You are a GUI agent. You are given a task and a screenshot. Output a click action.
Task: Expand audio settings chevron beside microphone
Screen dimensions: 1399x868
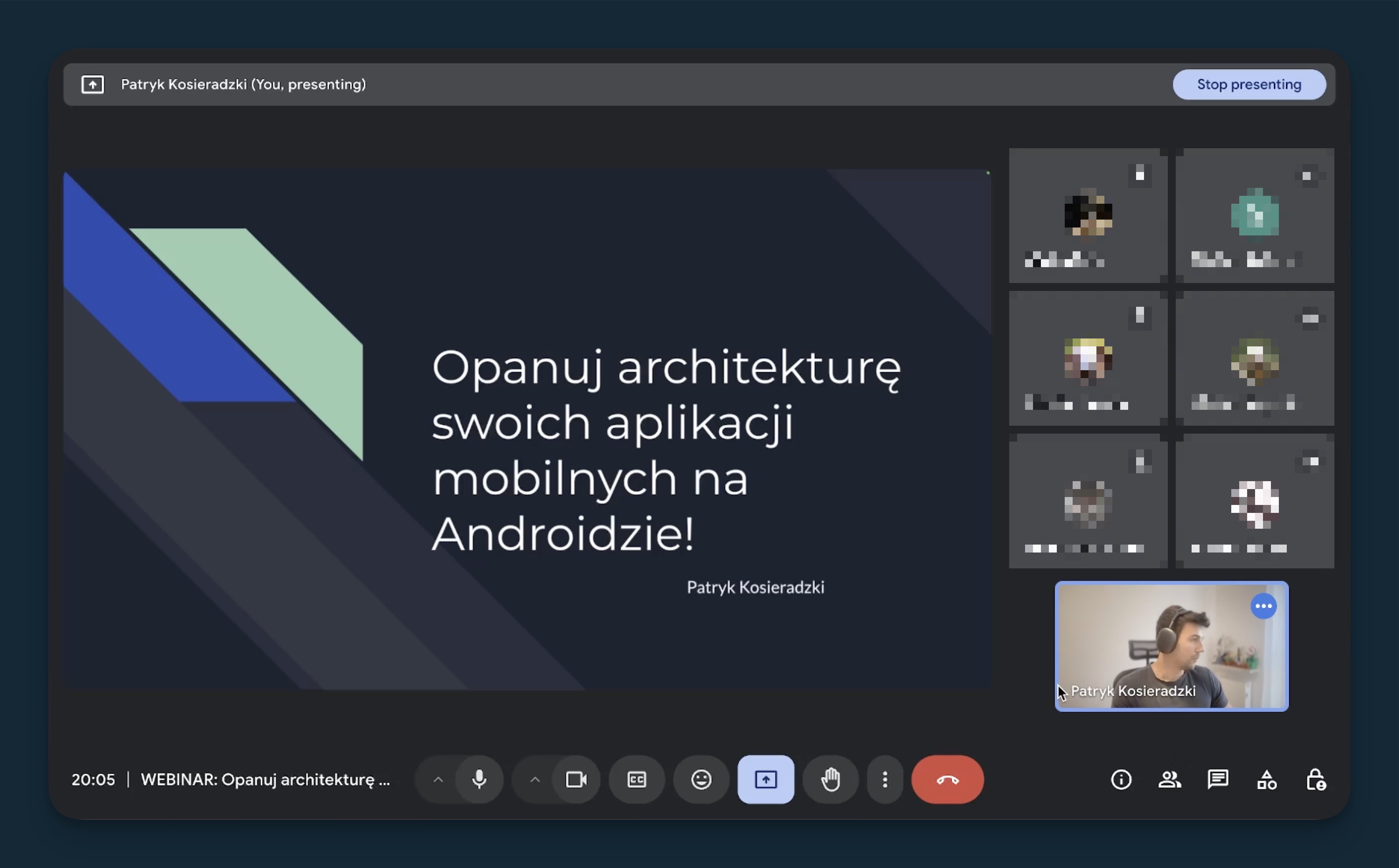point(438,779)
